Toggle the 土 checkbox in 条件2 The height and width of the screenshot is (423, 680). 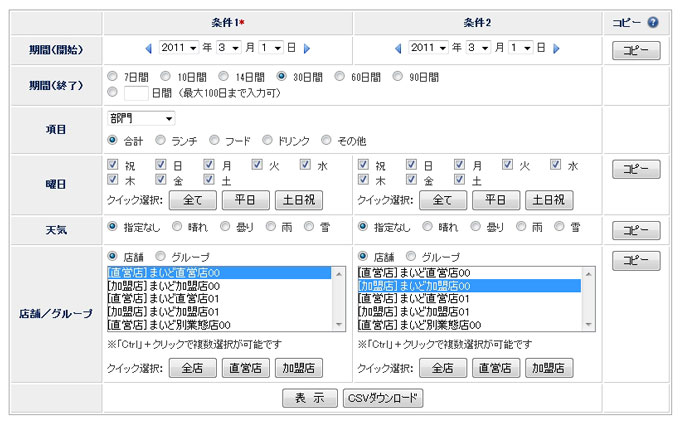459,179
